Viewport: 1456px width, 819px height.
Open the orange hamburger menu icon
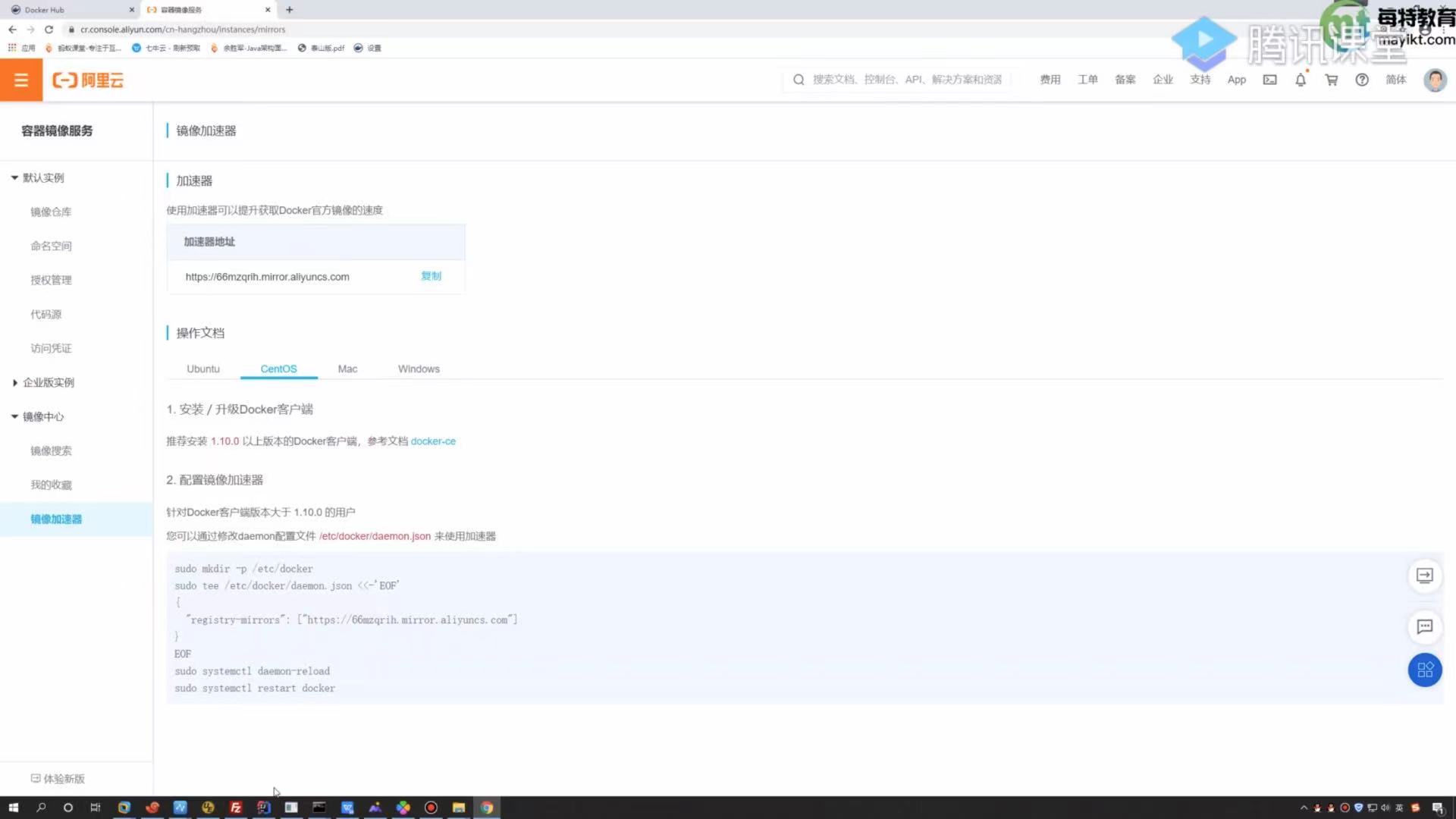click(x=20, y=80)
